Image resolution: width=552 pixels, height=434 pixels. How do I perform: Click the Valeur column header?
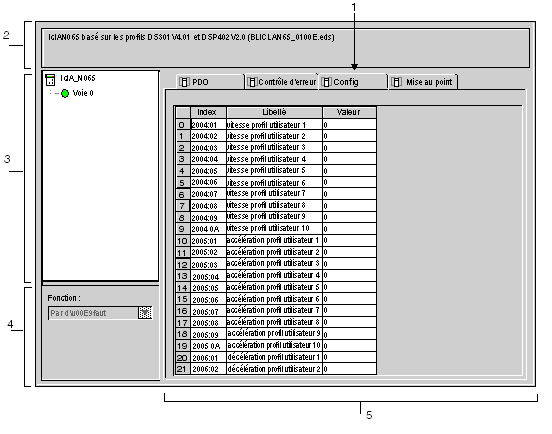pyautogui.click(x=349, y=112)
